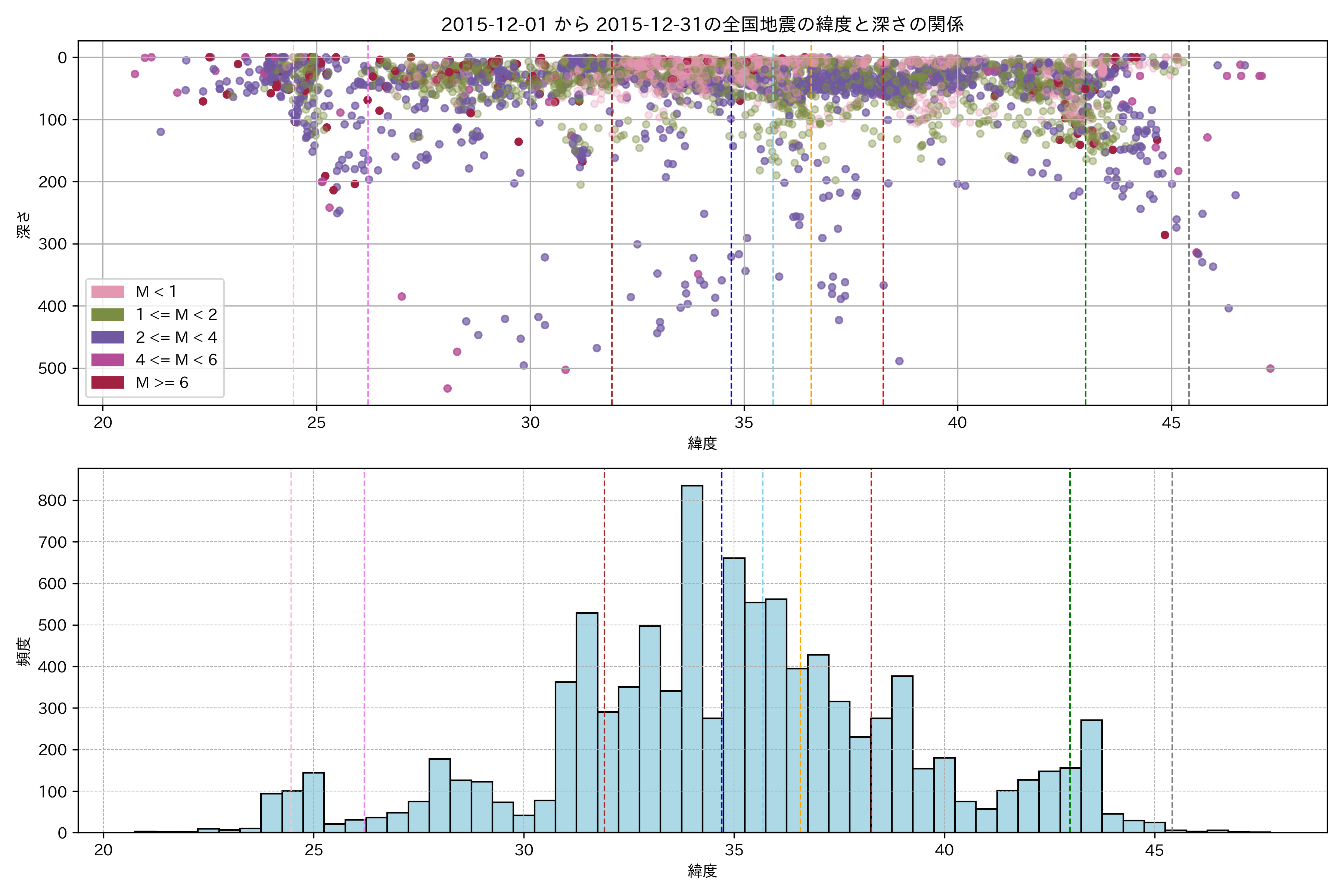
Task: Click the histogram bar just right of green dashed line
Action: 1091,776
